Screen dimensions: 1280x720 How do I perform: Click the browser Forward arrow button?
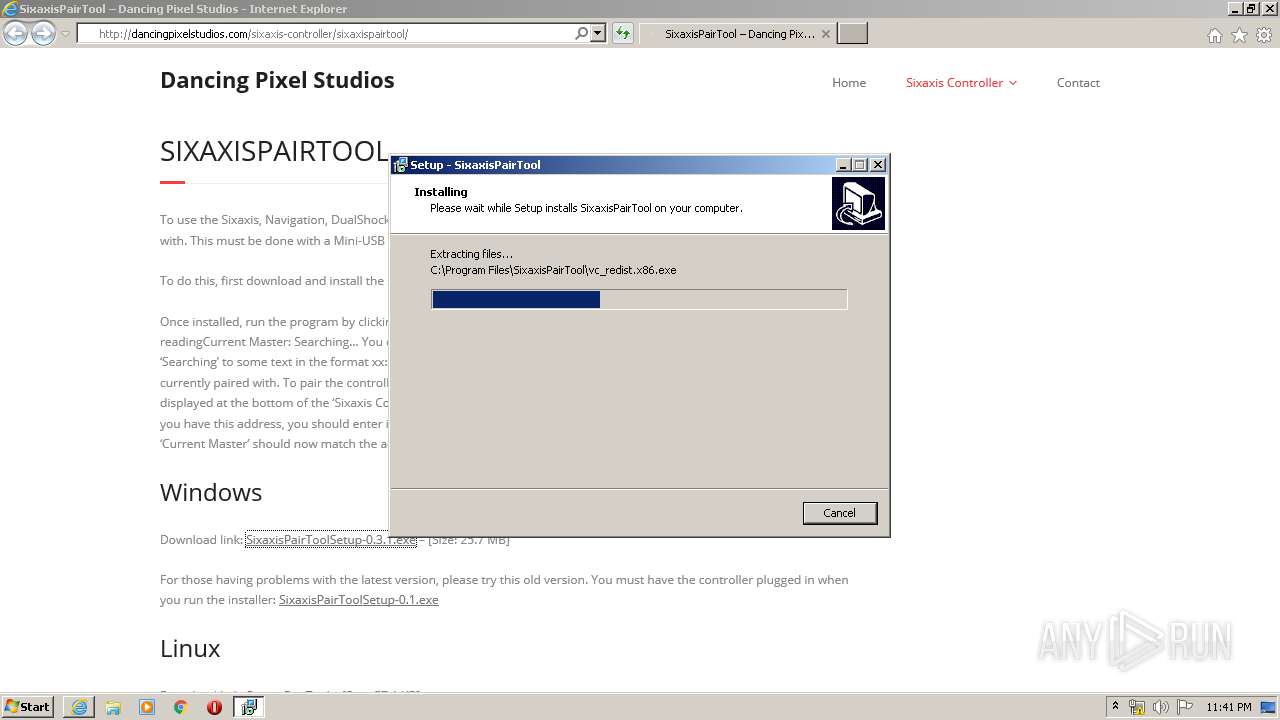point(43,33)
